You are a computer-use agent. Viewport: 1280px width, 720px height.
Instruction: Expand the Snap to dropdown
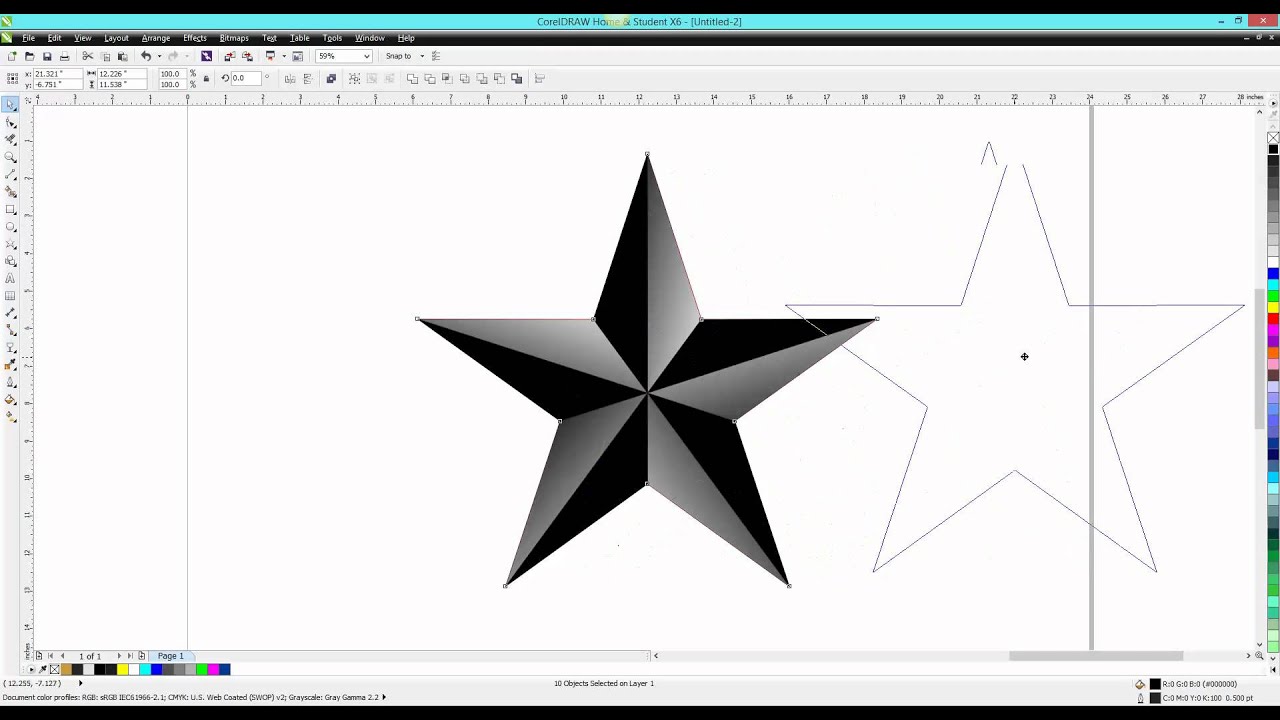[422, 56]
